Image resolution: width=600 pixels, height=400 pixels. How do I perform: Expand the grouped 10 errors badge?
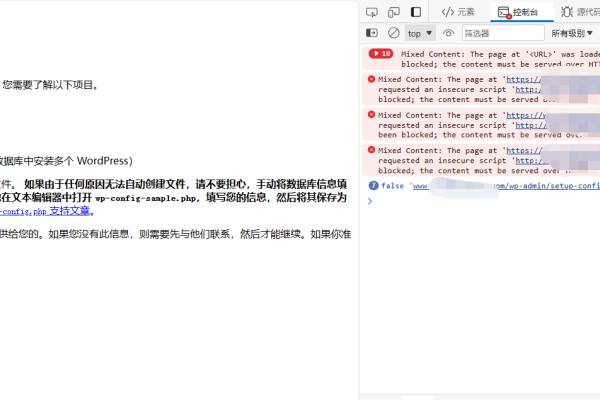(381, 54)
